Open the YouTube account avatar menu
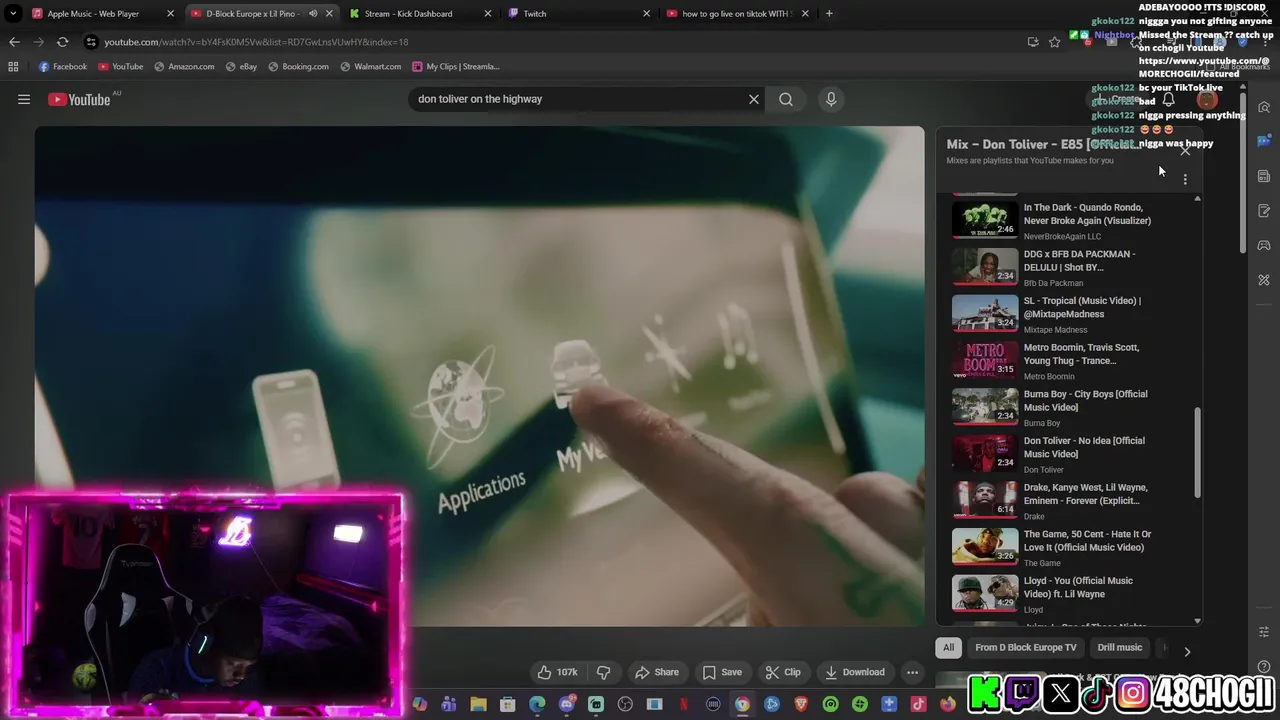 pos(1207,99)
